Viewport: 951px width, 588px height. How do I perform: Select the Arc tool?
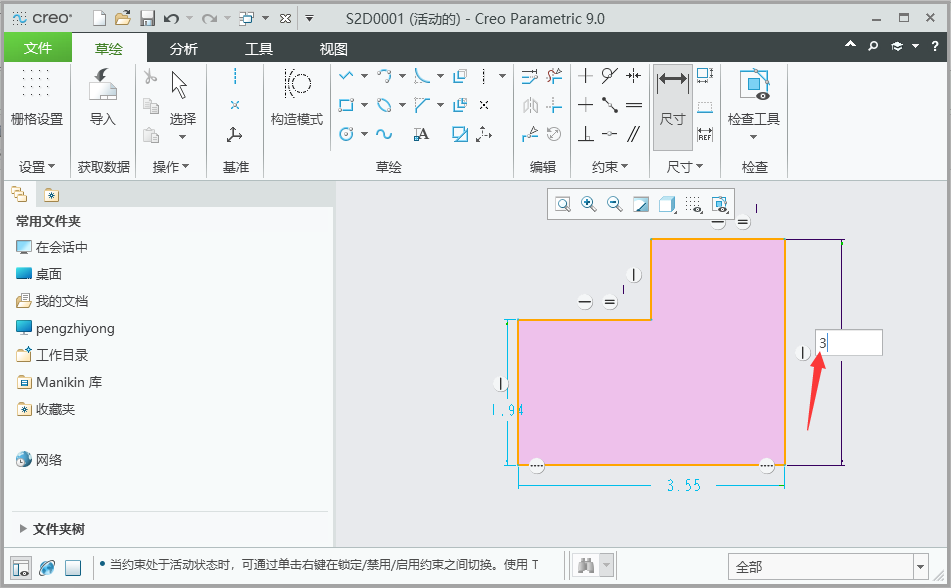[384, 76]
